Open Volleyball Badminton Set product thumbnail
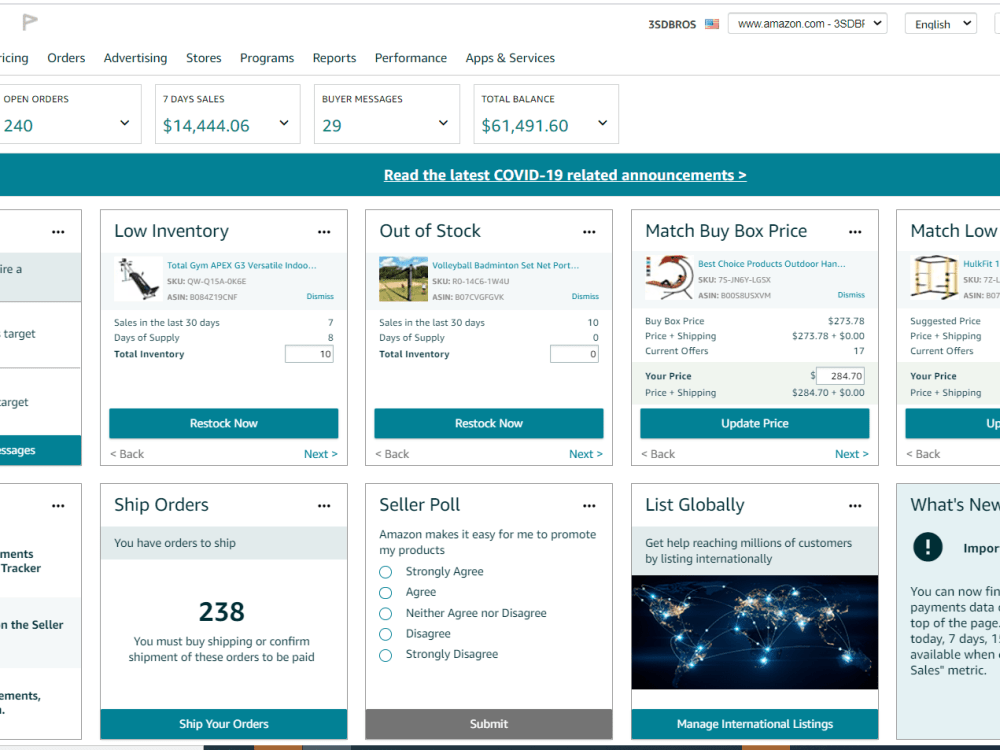The image size is (1000, 750). point(403,279)
